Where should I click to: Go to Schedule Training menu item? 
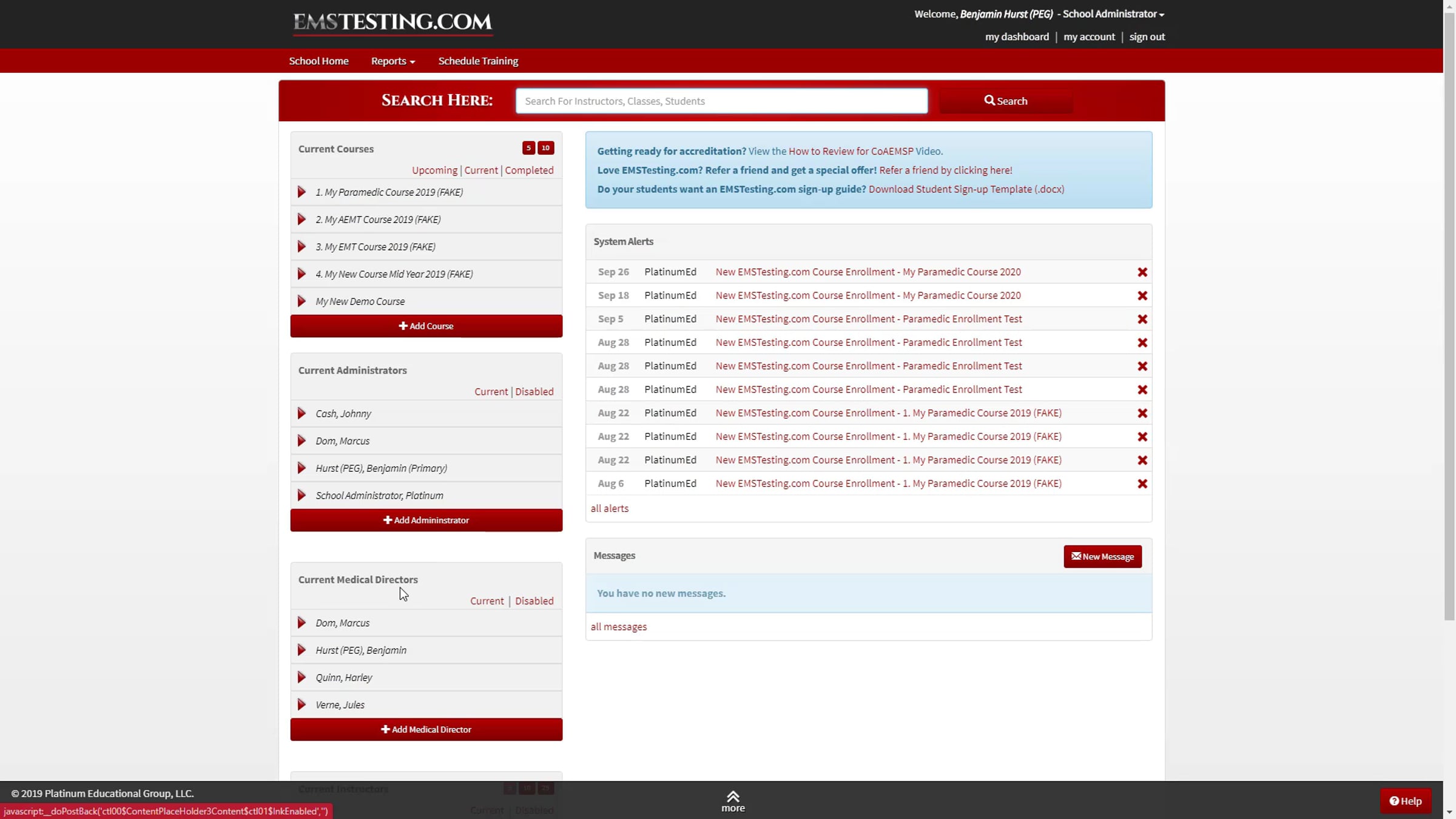point(478,61)
